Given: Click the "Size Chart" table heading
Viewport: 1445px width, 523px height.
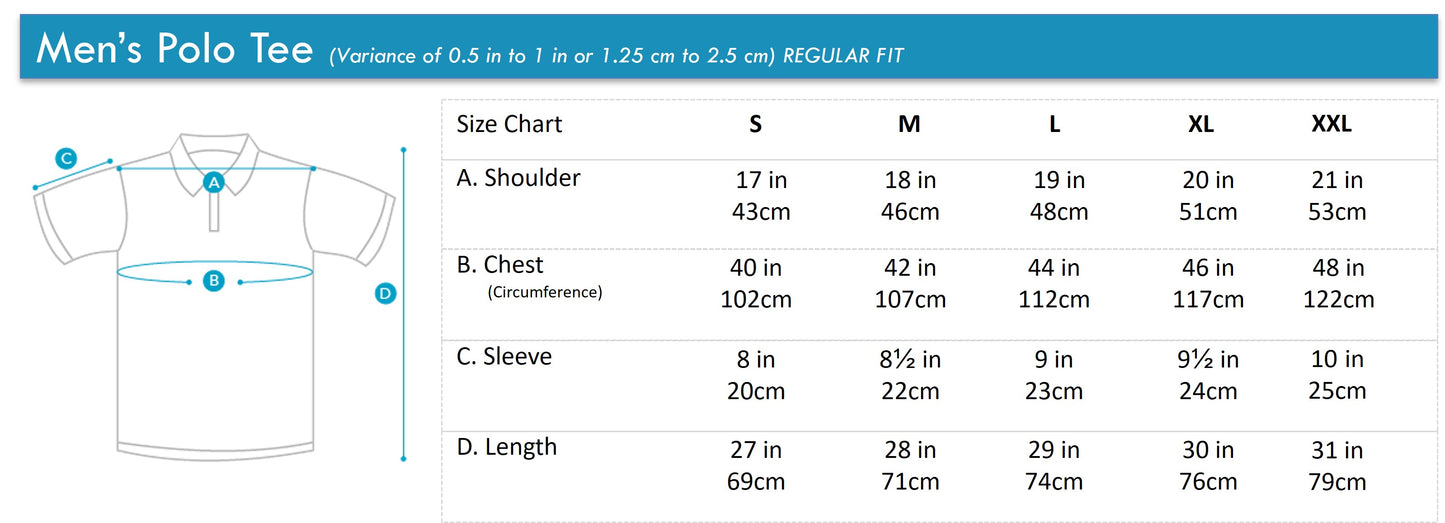Looking at the screenshot, I should pos(509,124).
